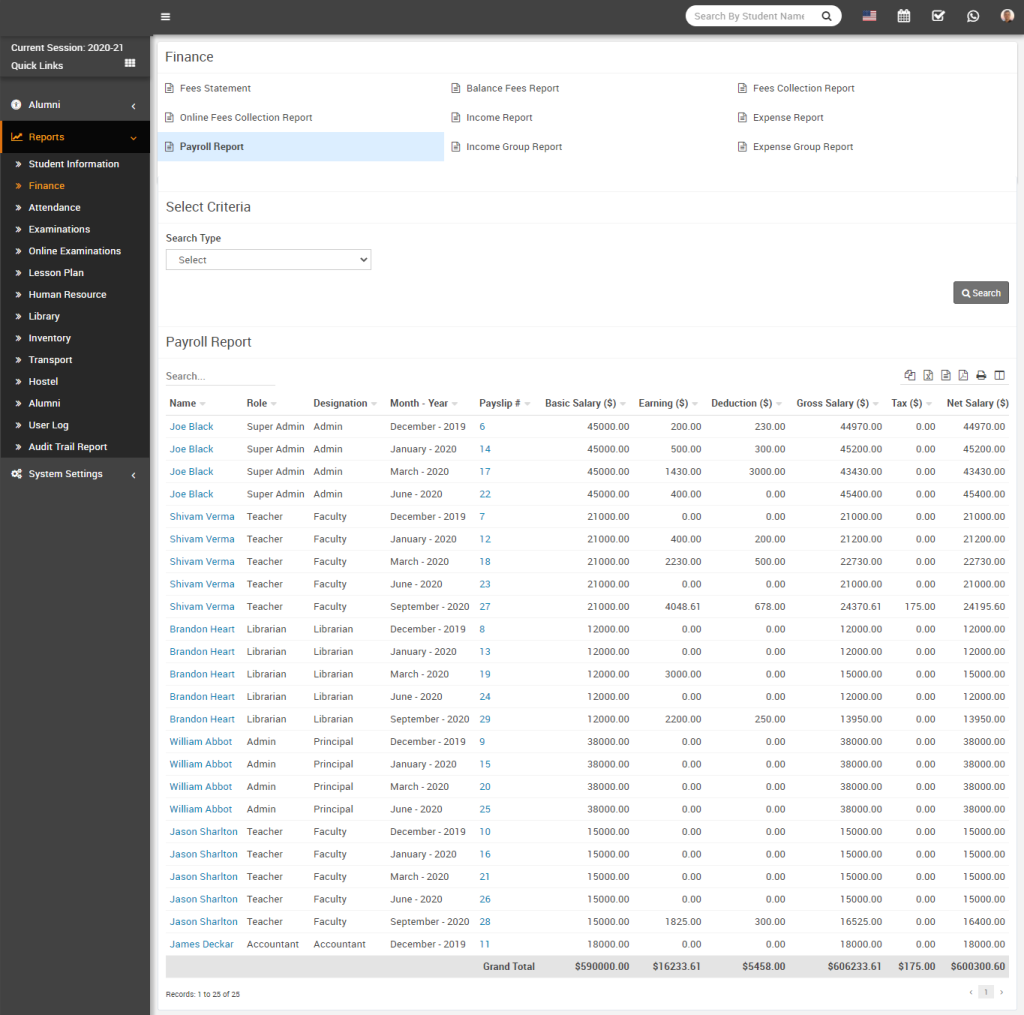Open Lesson Plan reports
The width and height of the screenshot is (1024, 1015).
pos(56,273)
